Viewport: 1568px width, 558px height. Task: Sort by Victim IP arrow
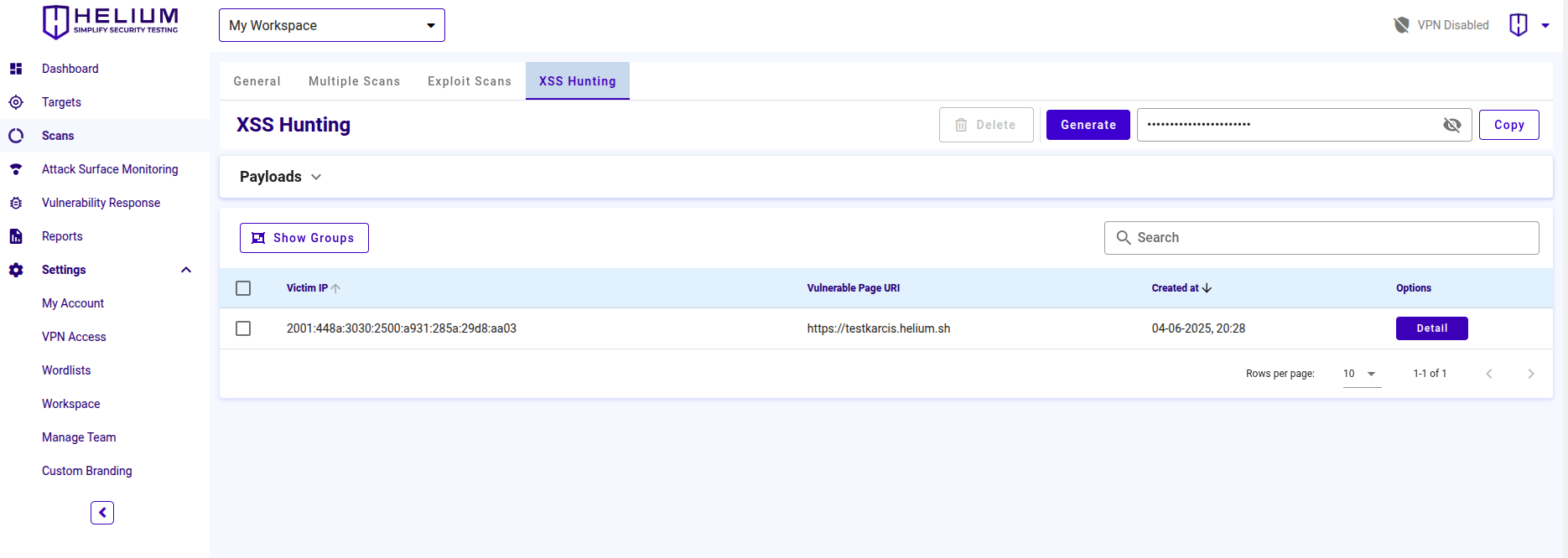(335, 288)
